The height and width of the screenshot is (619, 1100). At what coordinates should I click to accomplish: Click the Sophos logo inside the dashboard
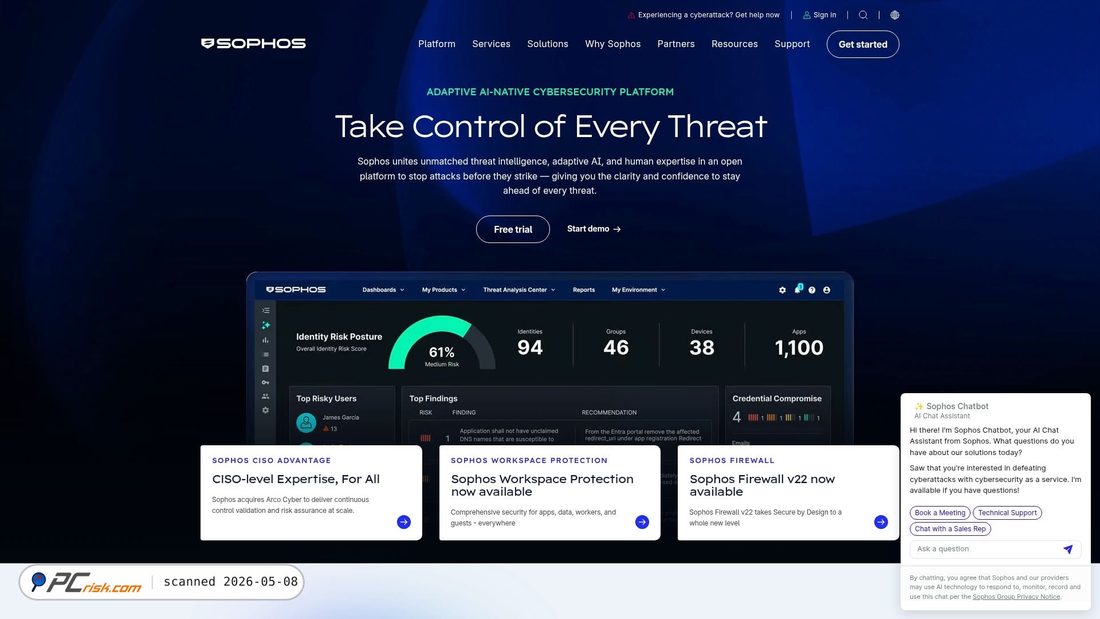coord(295,289)
